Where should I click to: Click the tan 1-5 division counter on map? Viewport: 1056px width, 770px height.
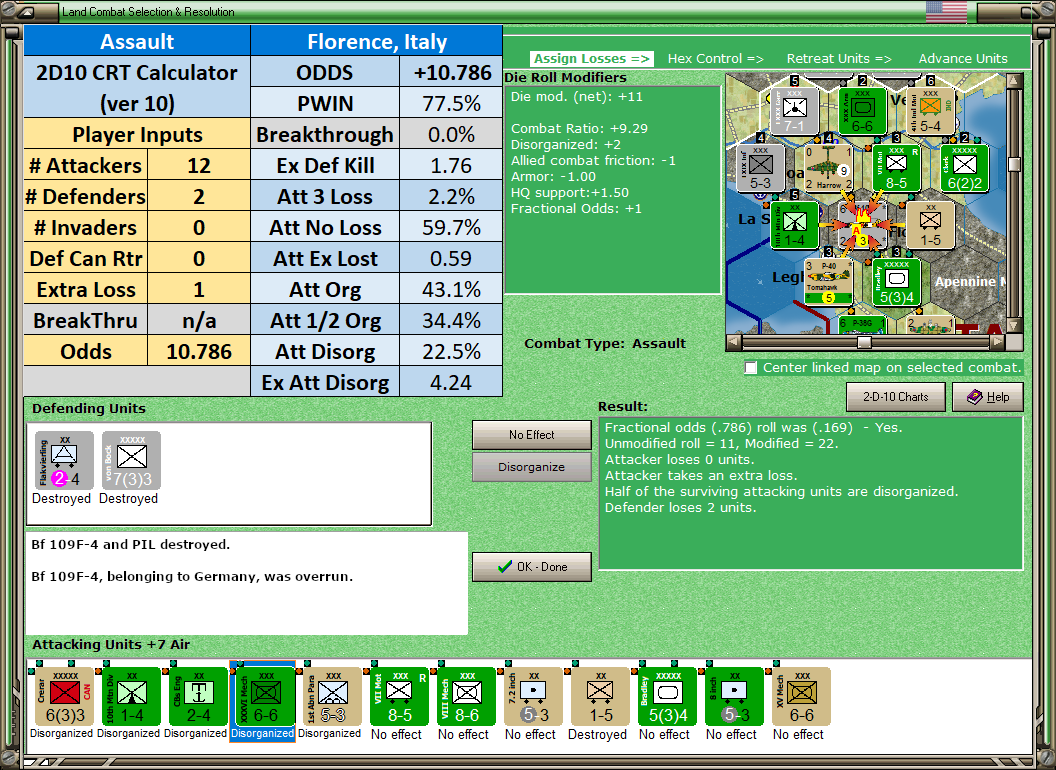[930, 224]
